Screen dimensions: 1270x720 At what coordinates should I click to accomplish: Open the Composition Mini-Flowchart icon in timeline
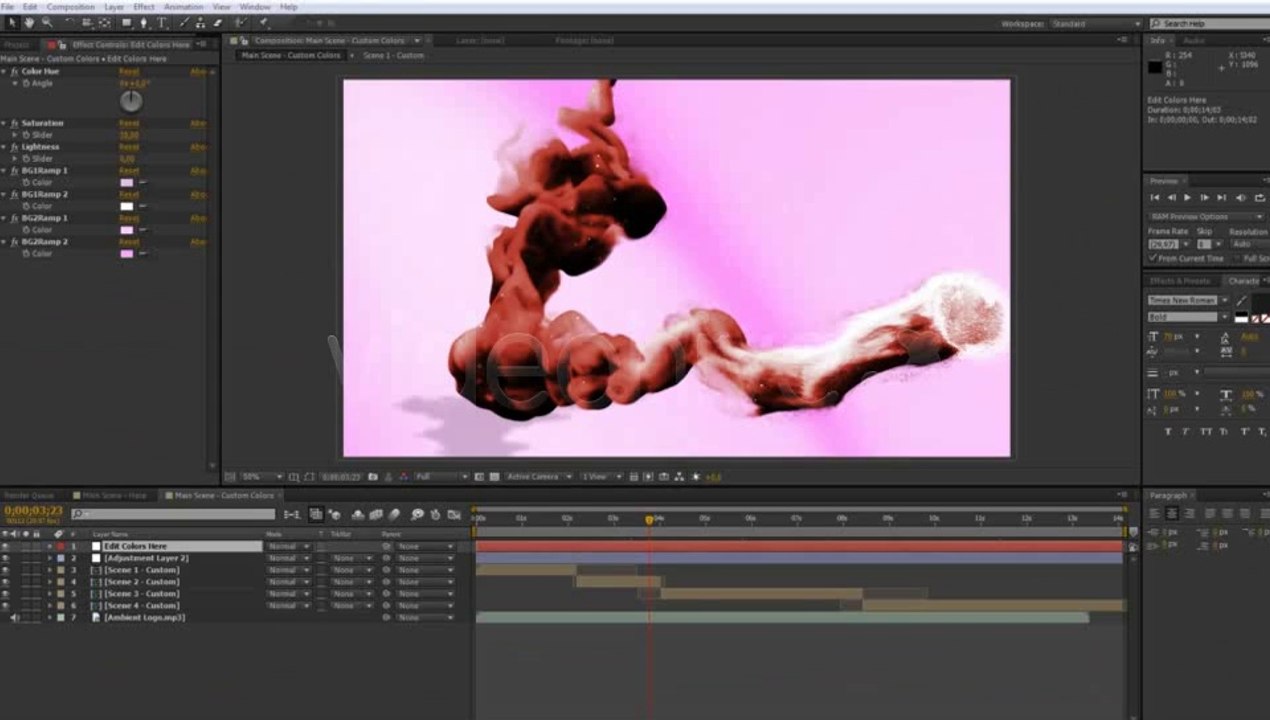click(291, 514)
